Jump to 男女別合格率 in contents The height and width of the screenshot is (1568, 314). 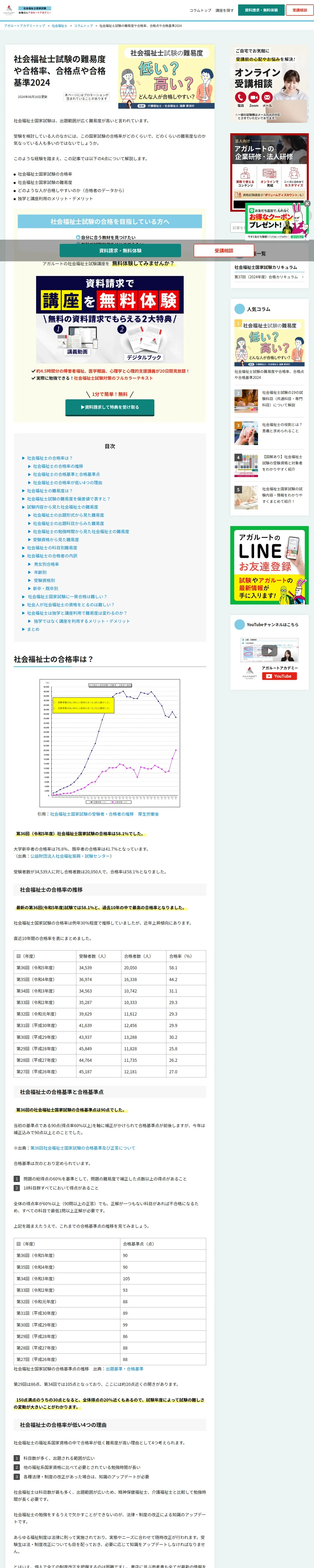tap(46, 564)
